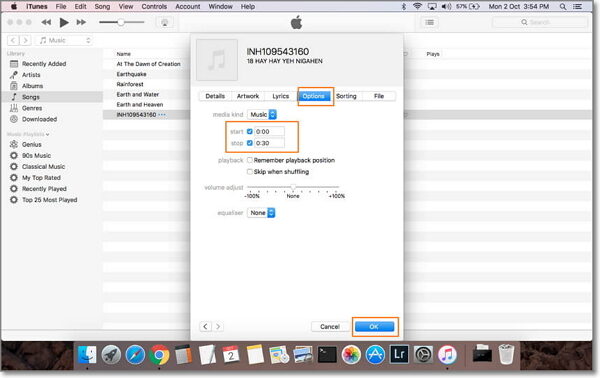
Task: Click the Play button in iTunes toolbar
Action: (x=64, y=23)
